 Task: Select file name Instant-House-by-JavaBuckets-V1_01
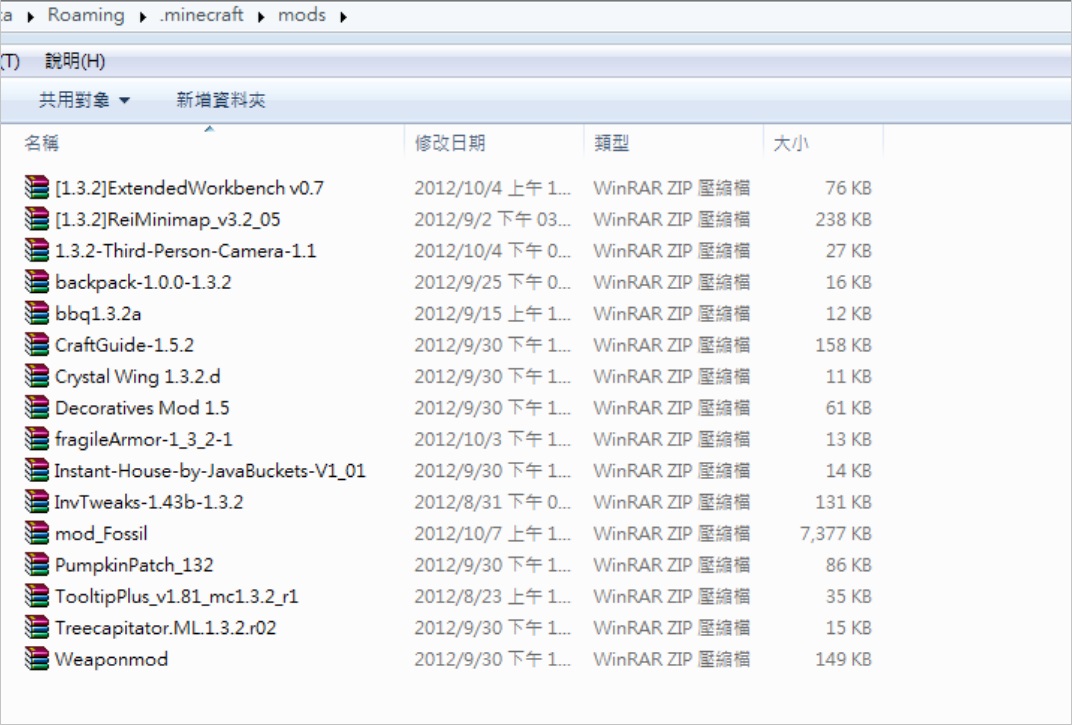pyautogui.click(x=210, y=471)
